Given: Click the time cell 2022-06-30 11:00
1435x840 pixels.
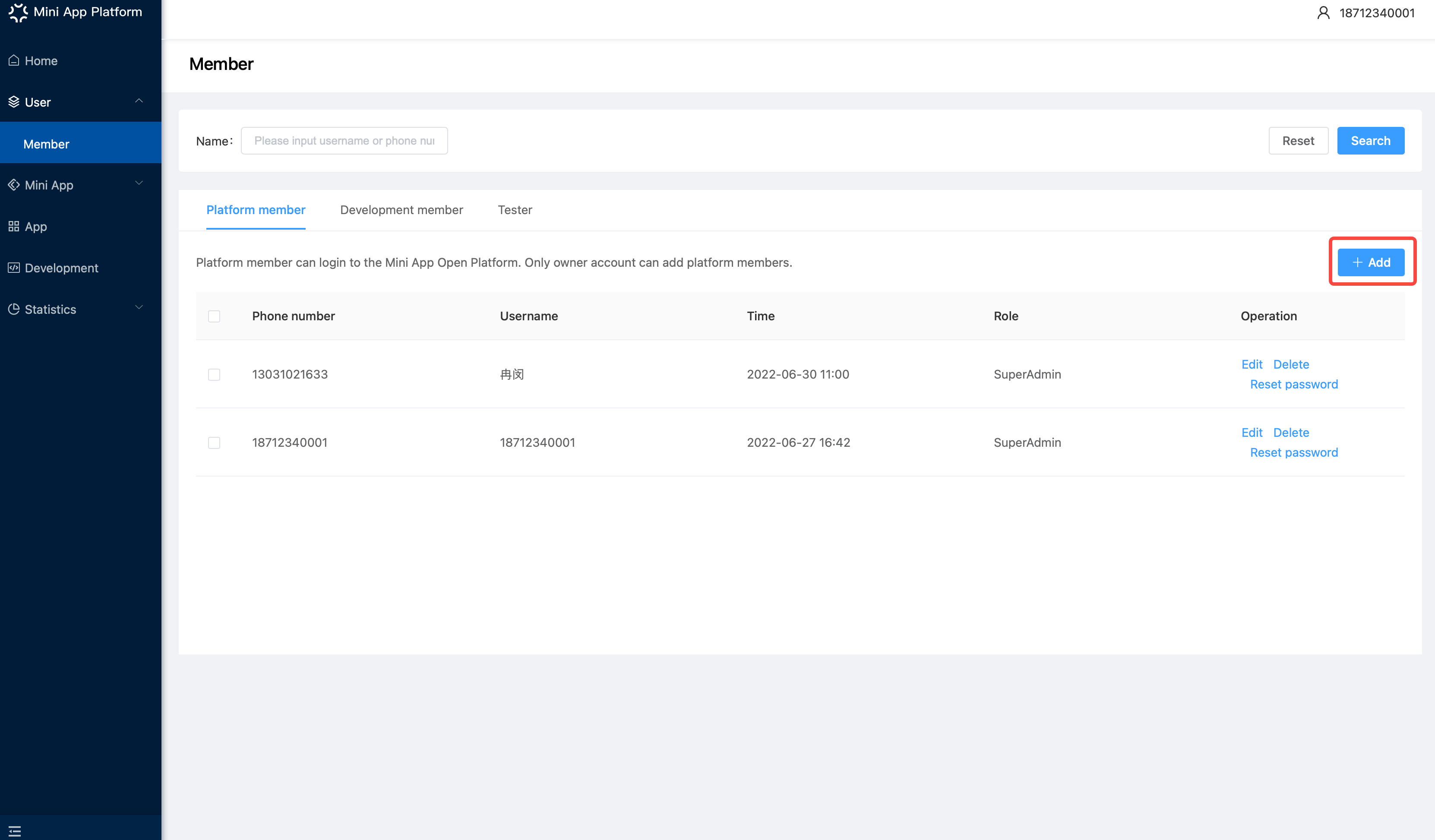Looking at the screenshot, I should pos(798,374).
